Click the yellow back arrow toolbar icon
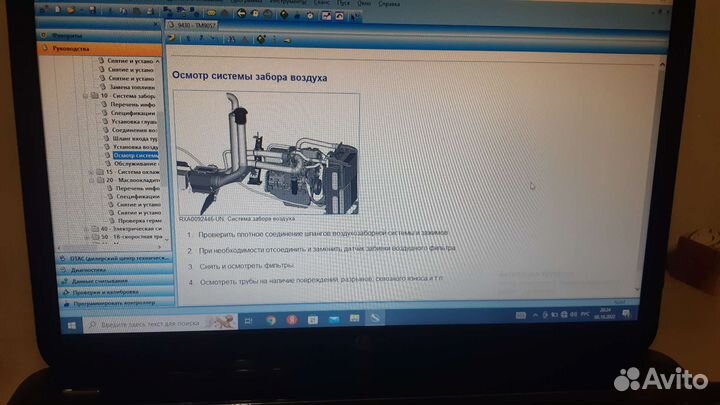The image size is (720, 405). tap(241, 14)
